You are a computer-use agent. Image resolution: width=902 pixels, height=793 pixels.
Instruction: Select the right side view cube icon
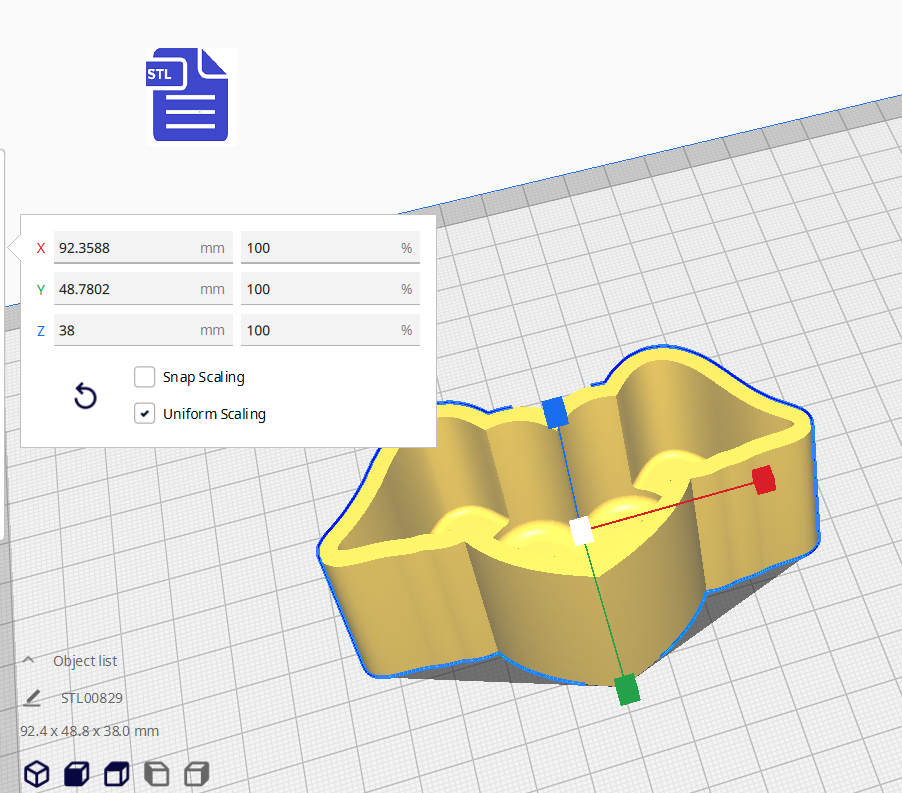[197, 774]
